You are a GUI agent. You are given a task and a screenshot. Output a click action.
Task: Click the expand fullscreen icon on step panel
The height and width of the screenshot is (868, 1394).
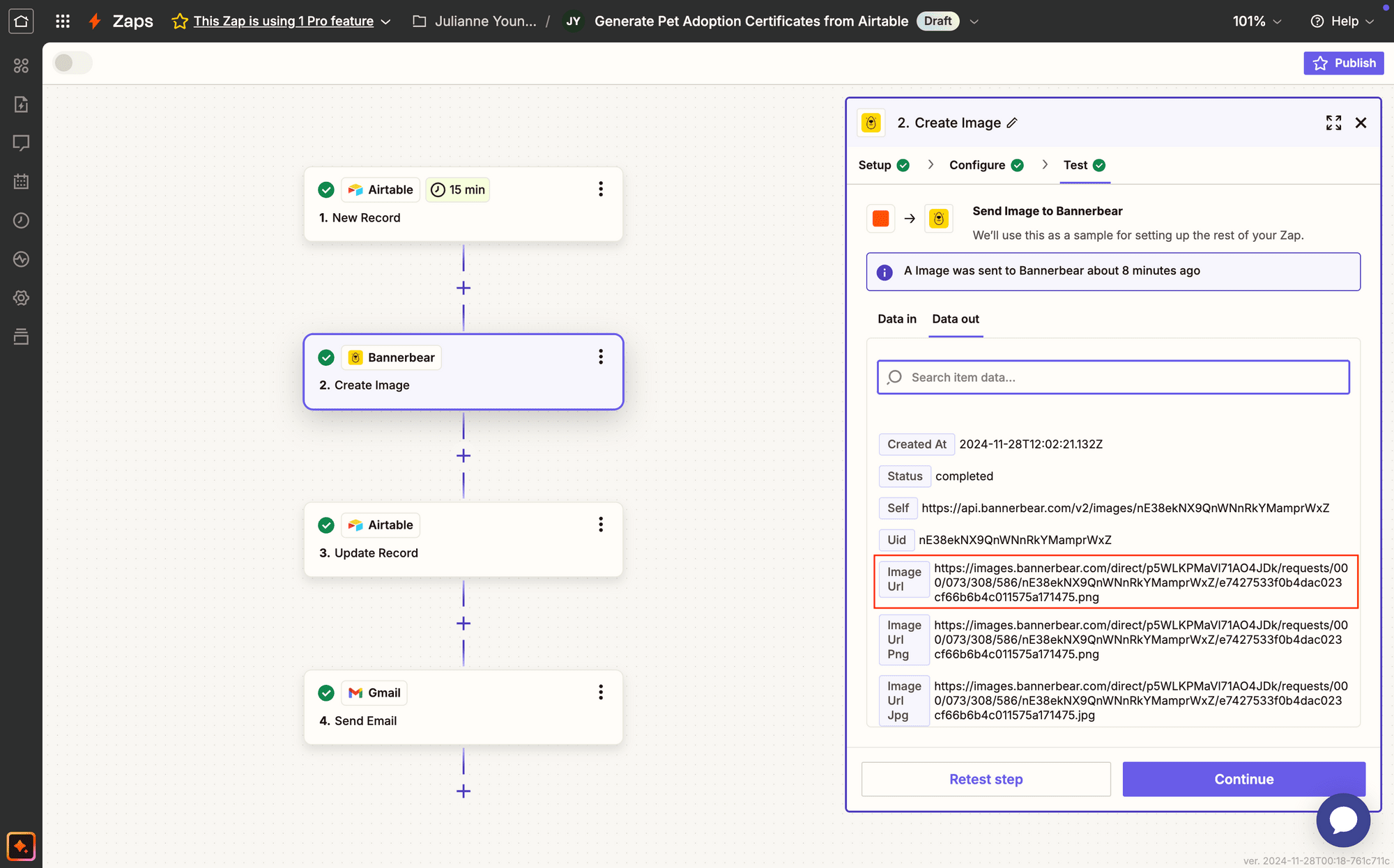coord(1332,122)
